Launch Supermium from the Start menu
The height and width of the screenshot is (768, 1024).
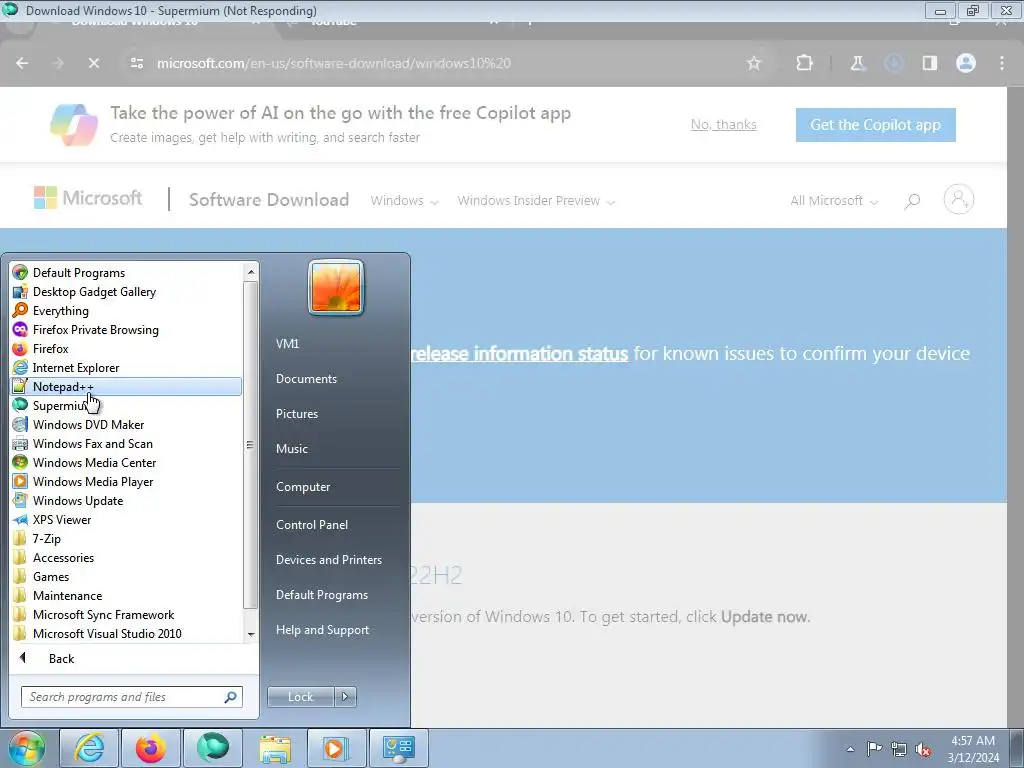[127, 405]
